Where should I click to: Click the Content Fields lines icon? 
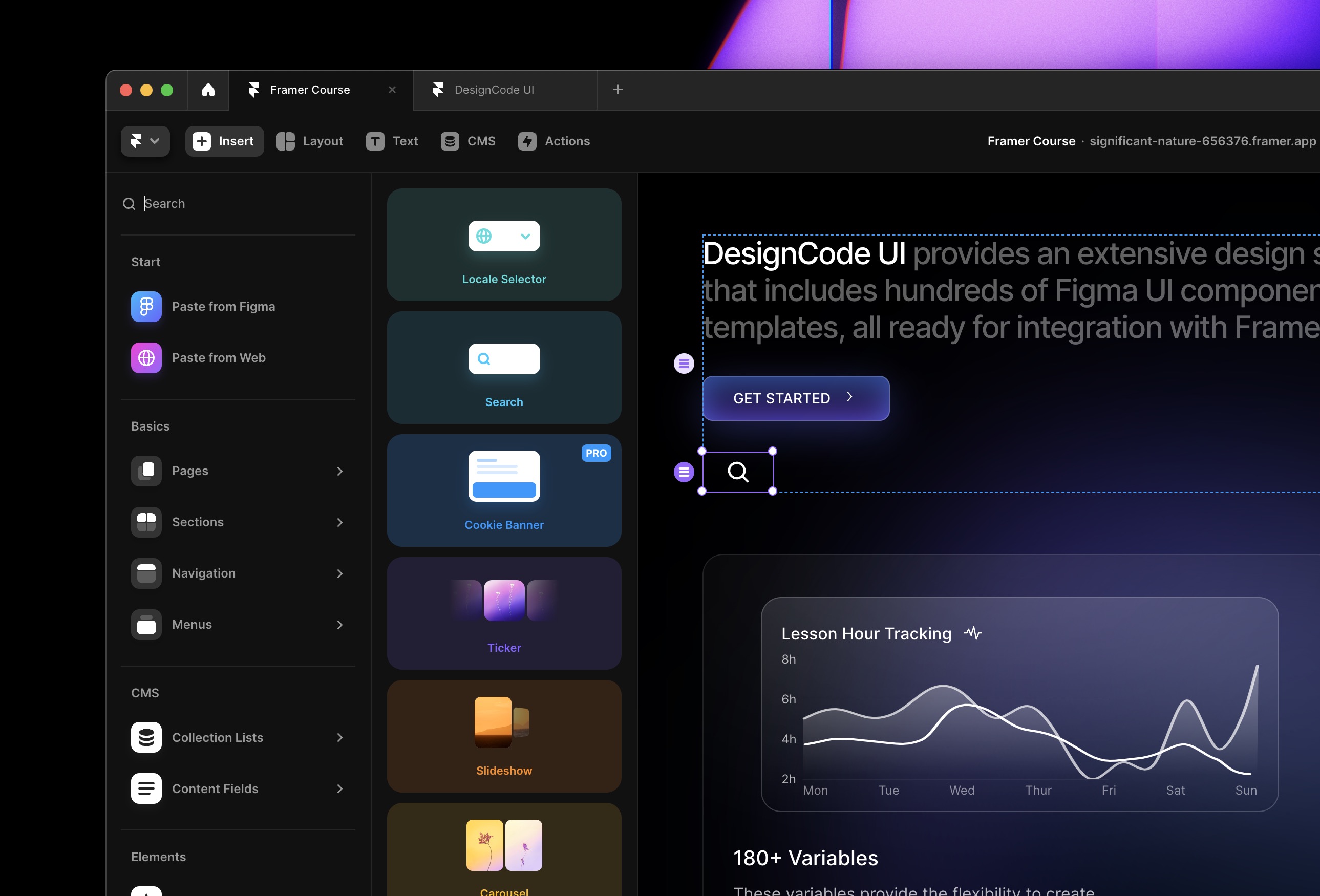(146, 788)
